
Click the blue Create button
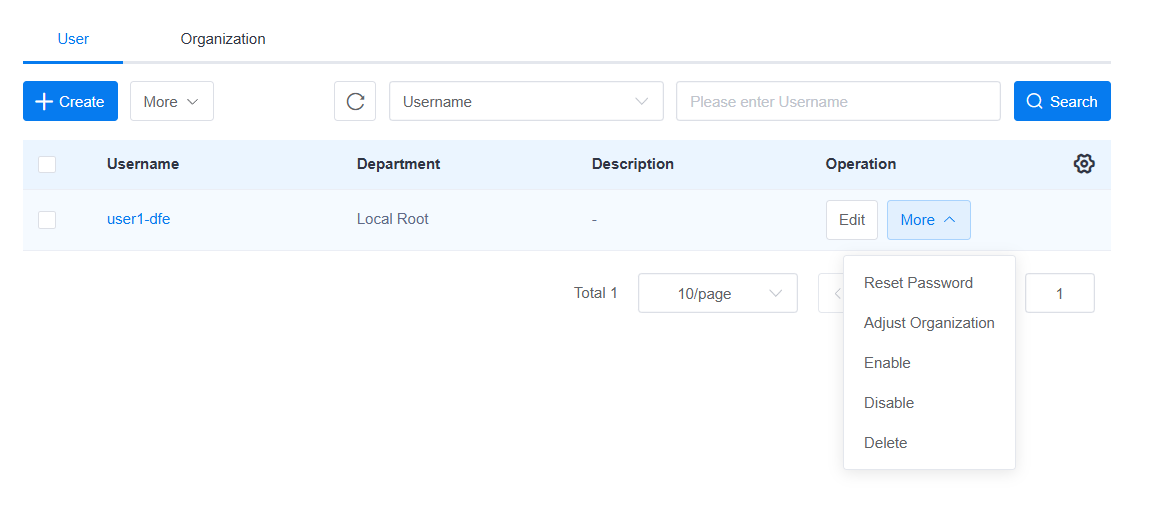[x=70, y=101]
